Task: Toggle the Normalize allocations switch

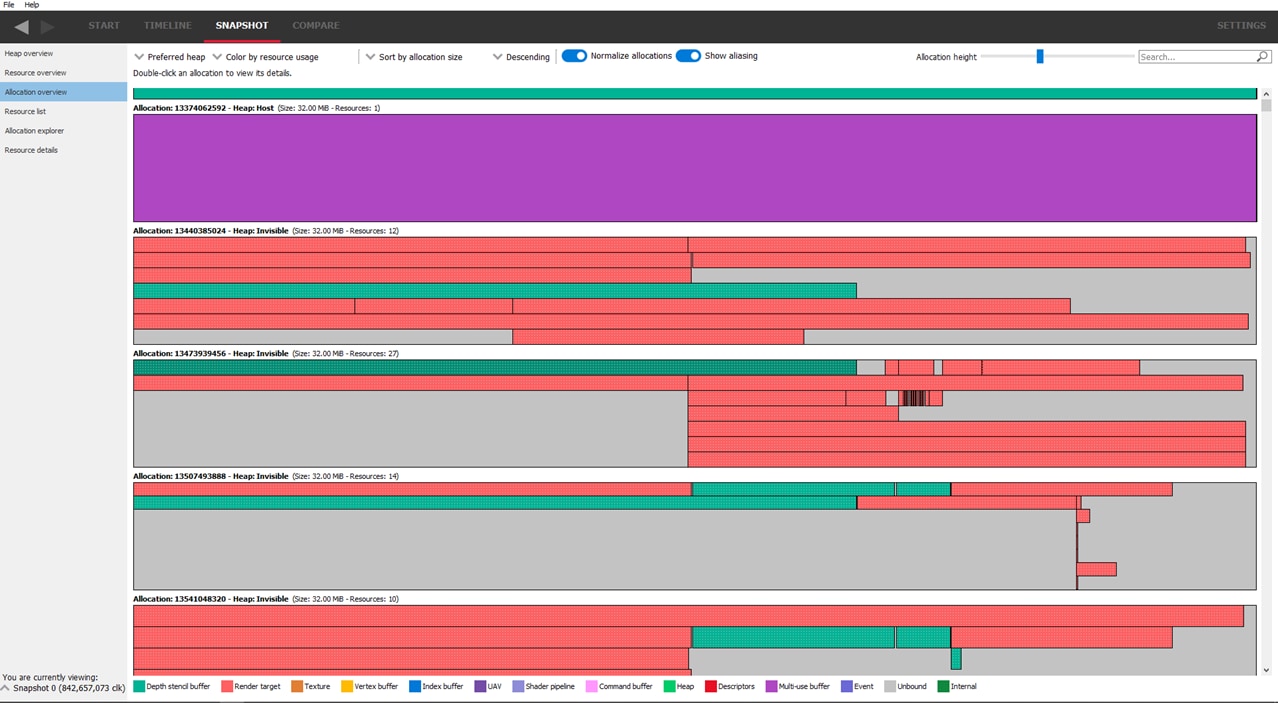Action: pyautogui.click(x=574, y=56)
